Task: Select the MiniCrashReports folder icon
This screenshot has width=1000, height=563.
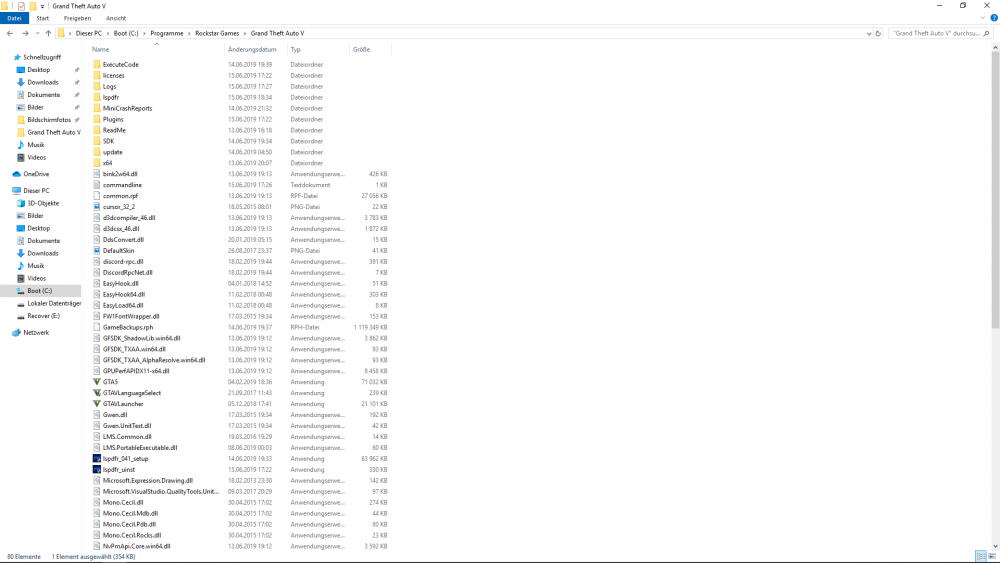Action: (97, 108)
